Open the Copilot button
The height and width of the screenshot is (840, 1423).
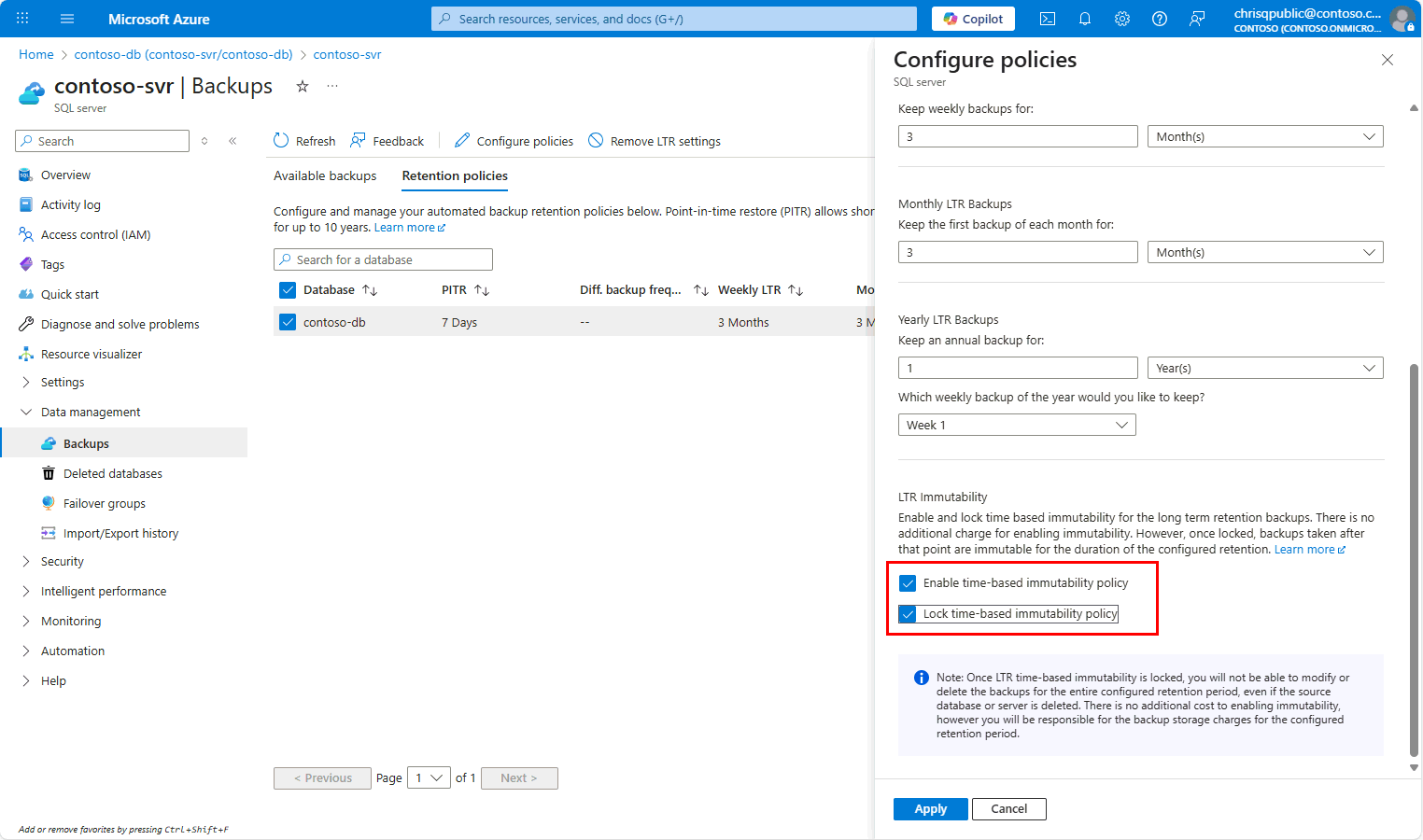pyautogui.click(x=973, y=19)
